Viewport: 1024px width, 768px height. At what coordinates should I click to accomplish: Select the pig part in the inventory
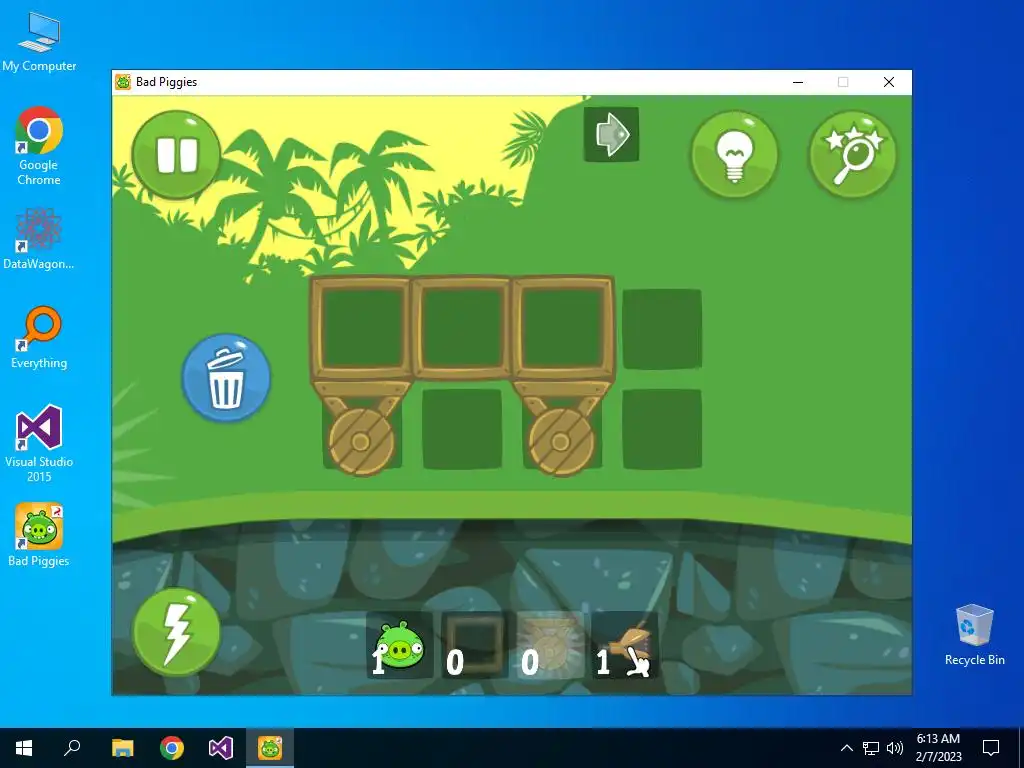[x=400, y=645]
